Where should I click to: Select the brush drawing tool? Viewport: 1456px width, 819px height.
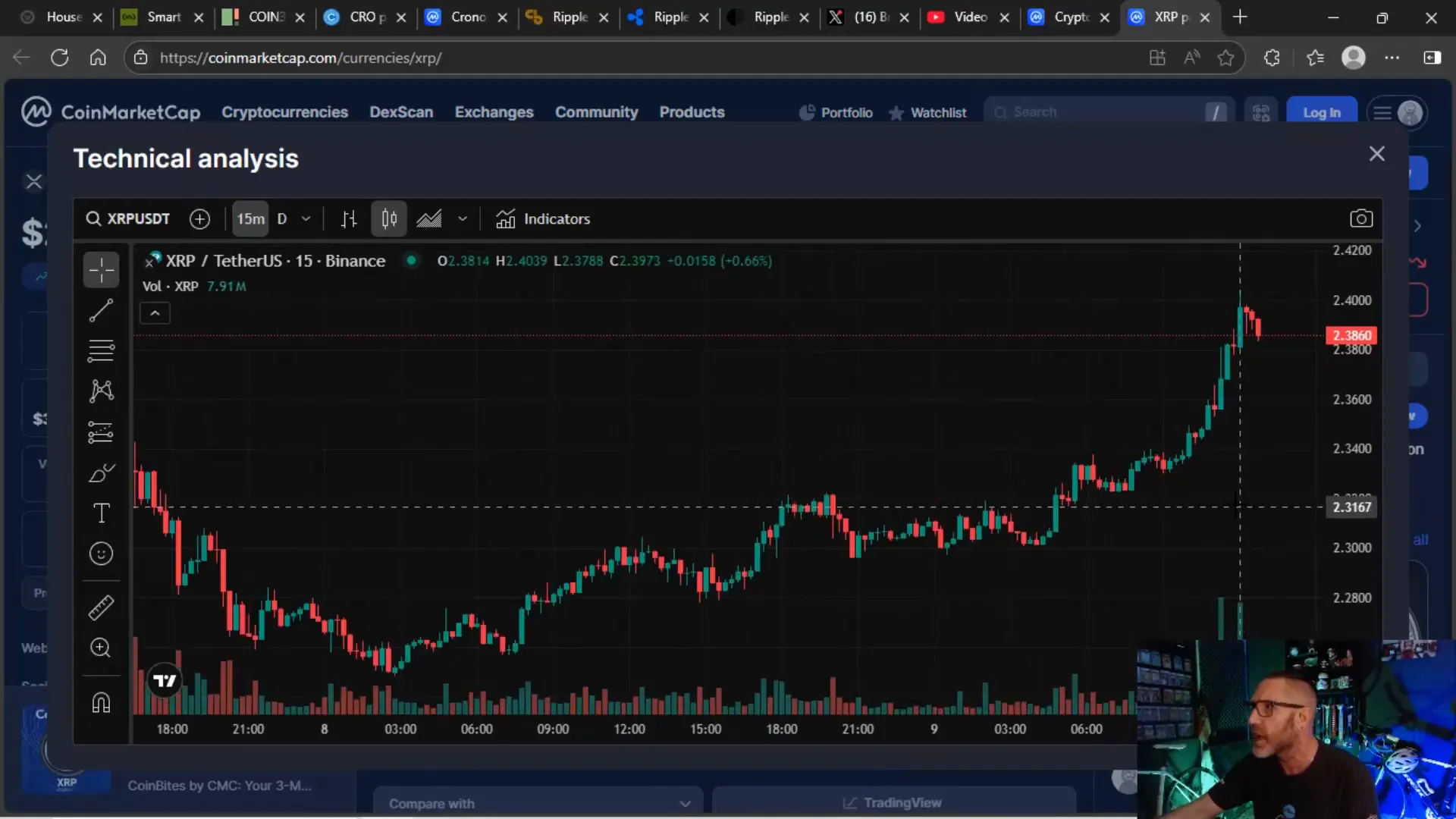101,473
